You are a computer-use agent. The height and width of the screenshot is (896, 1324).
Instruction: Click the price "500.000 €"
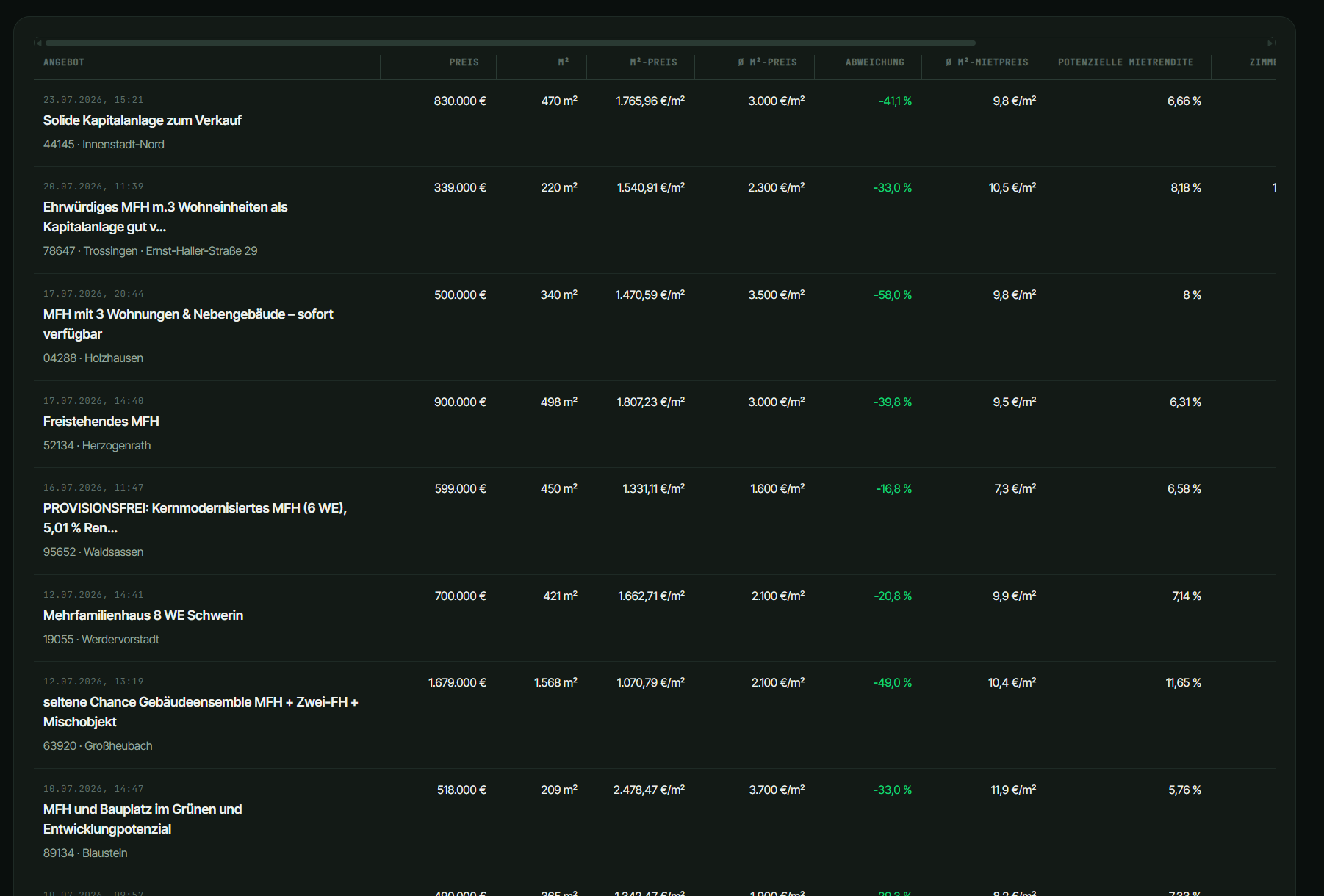click(460, 295)
